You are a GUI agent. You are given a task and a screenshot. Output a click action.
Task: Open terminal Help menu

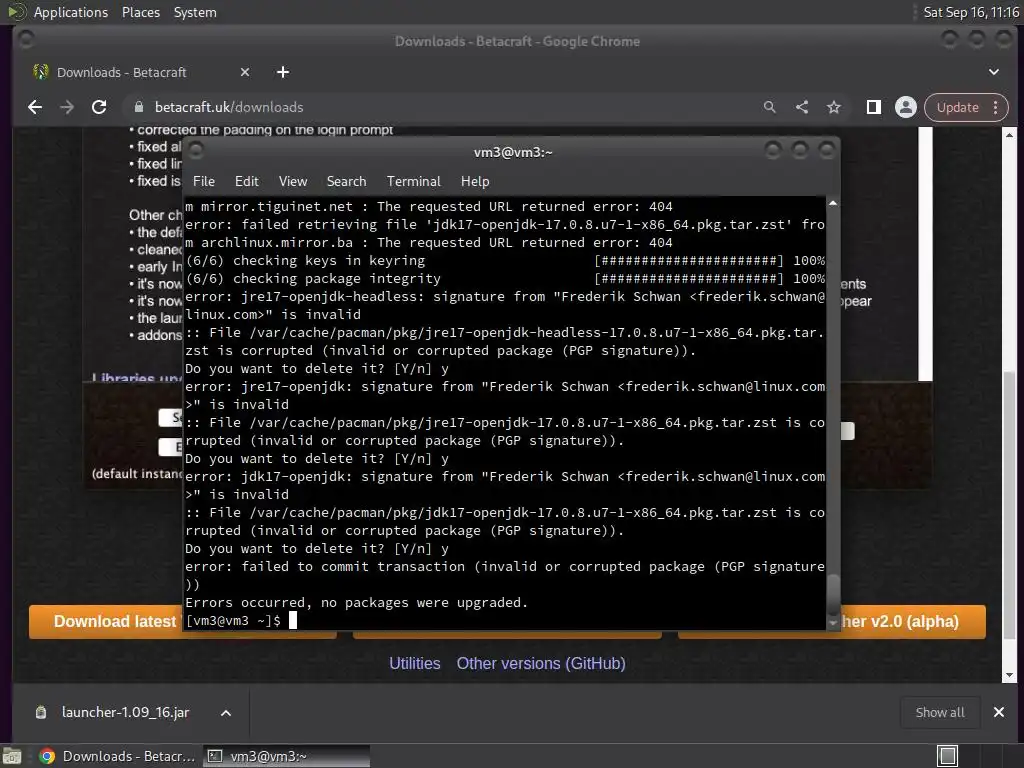[x=475, y=182]
